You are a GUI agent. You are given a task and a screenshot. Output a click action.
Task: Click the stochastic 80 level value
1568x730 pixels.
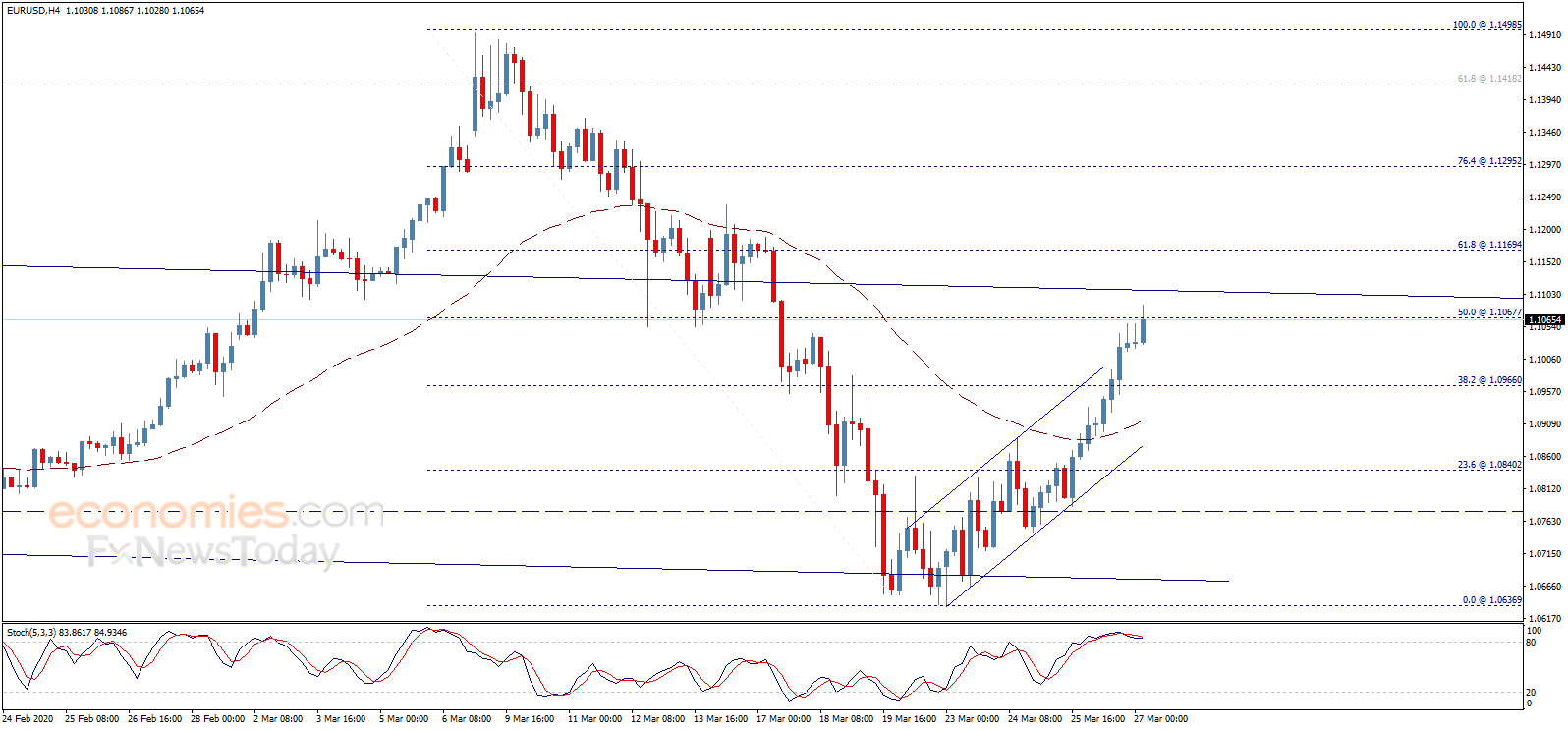point(1531,643)
